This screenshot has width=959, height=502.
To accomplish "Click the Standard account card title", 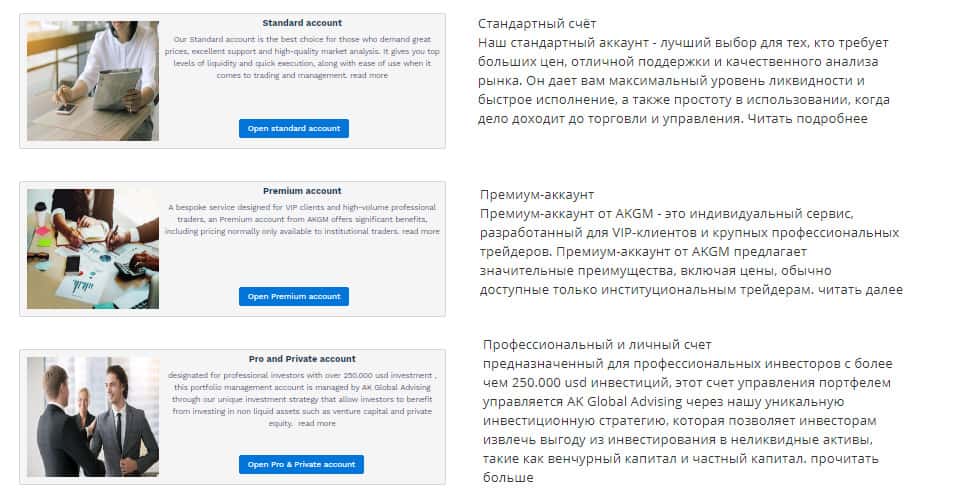I will [x=301, y=22].
